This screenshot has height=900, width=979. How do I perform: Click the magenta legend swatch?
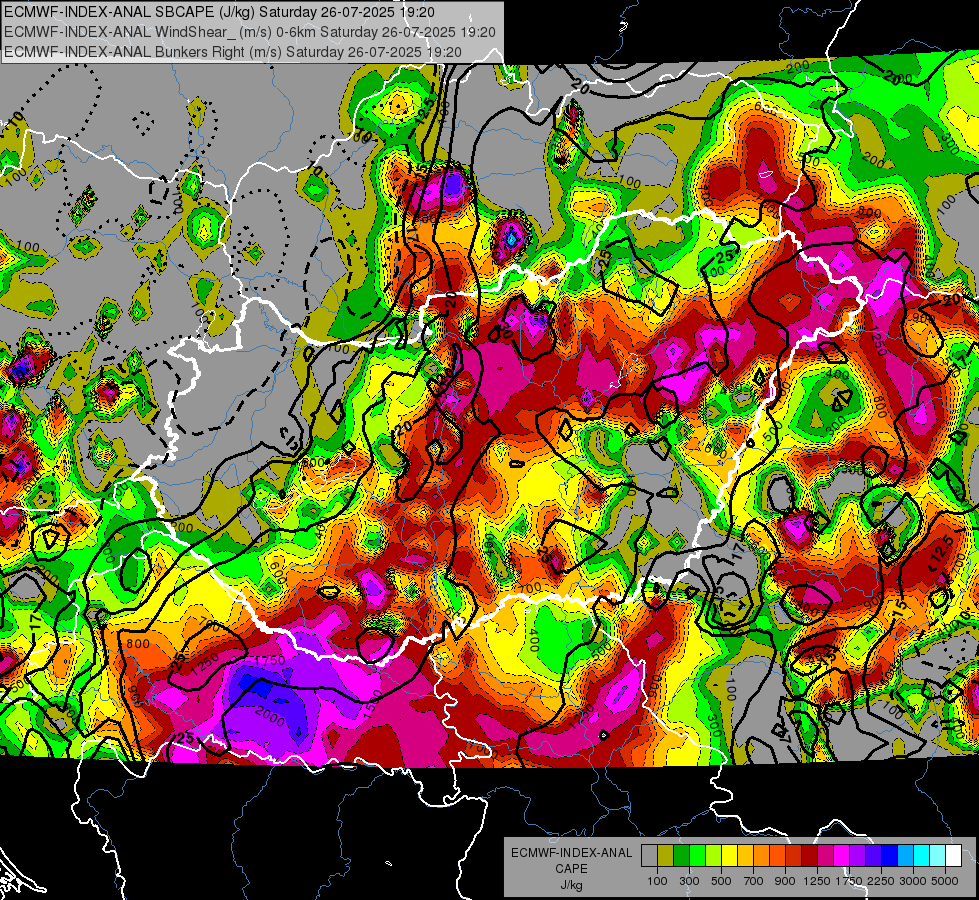click(842, 856)
